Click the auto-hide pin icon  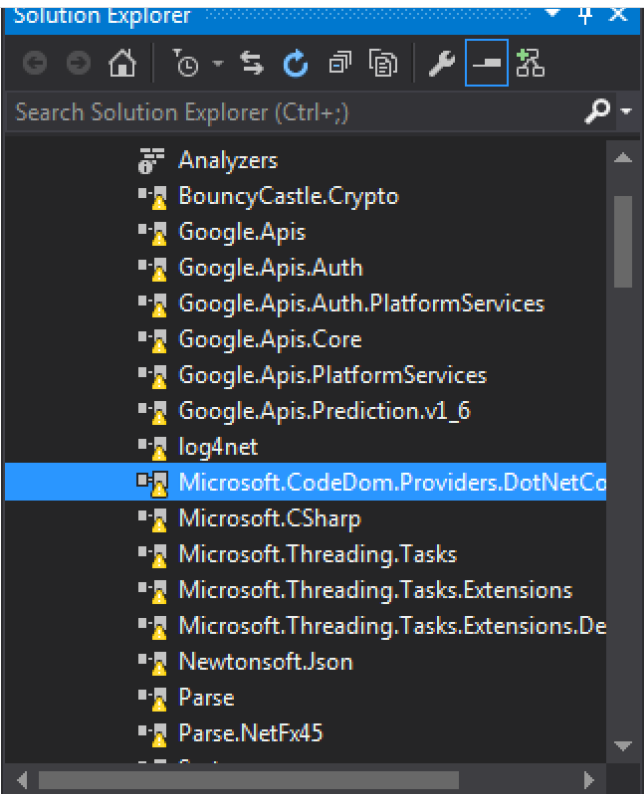pyautogui.click(x=585, y=14)
